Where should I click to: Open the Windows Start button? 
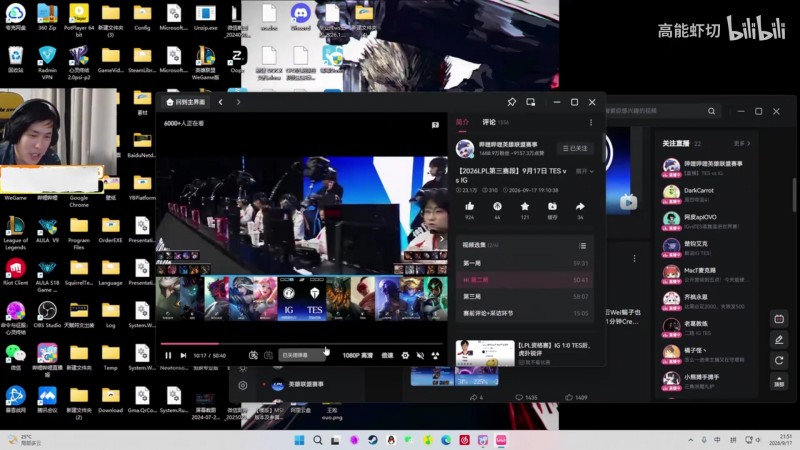(299, 440)
